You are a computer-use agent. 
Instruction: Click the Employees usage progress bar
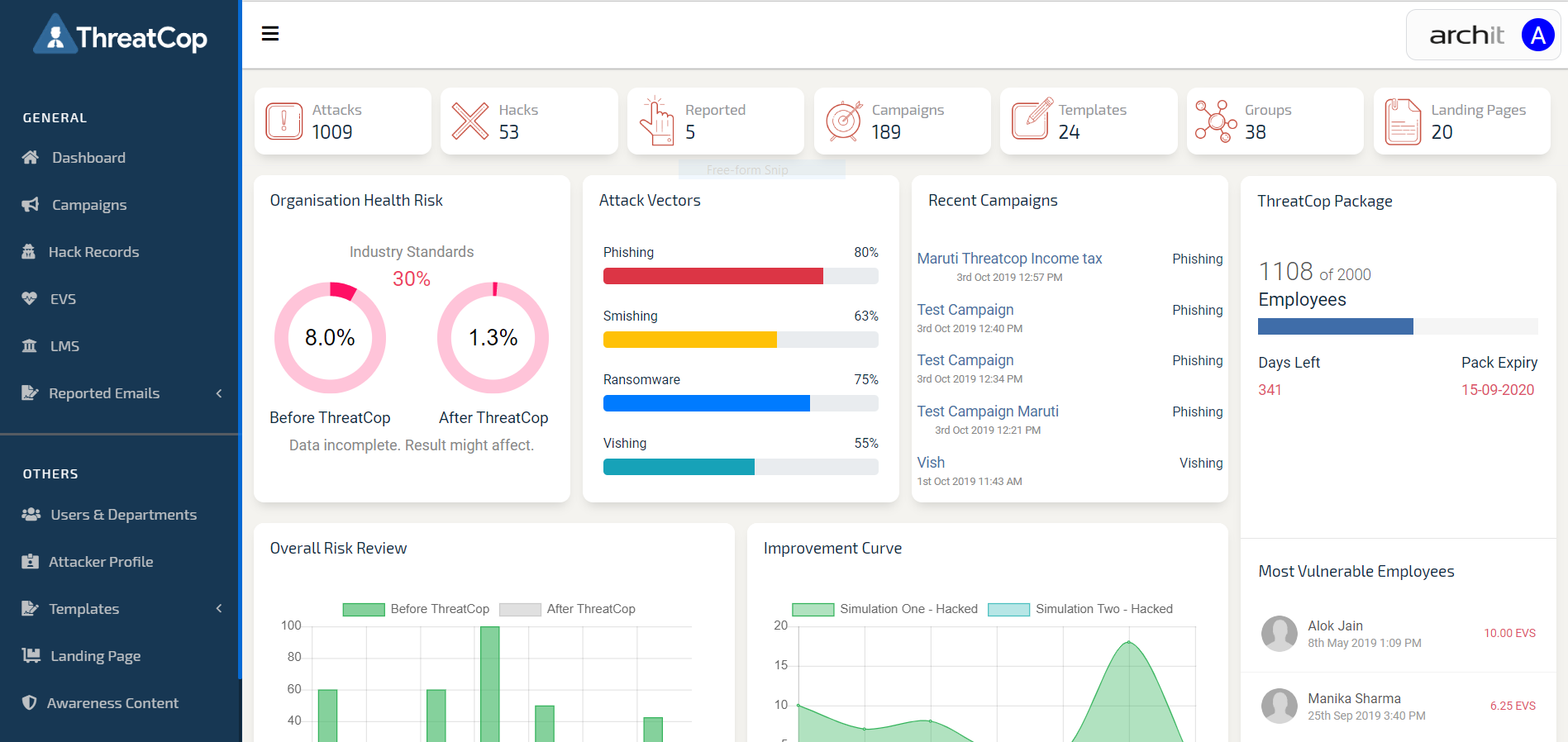(x=1398, y=326)
